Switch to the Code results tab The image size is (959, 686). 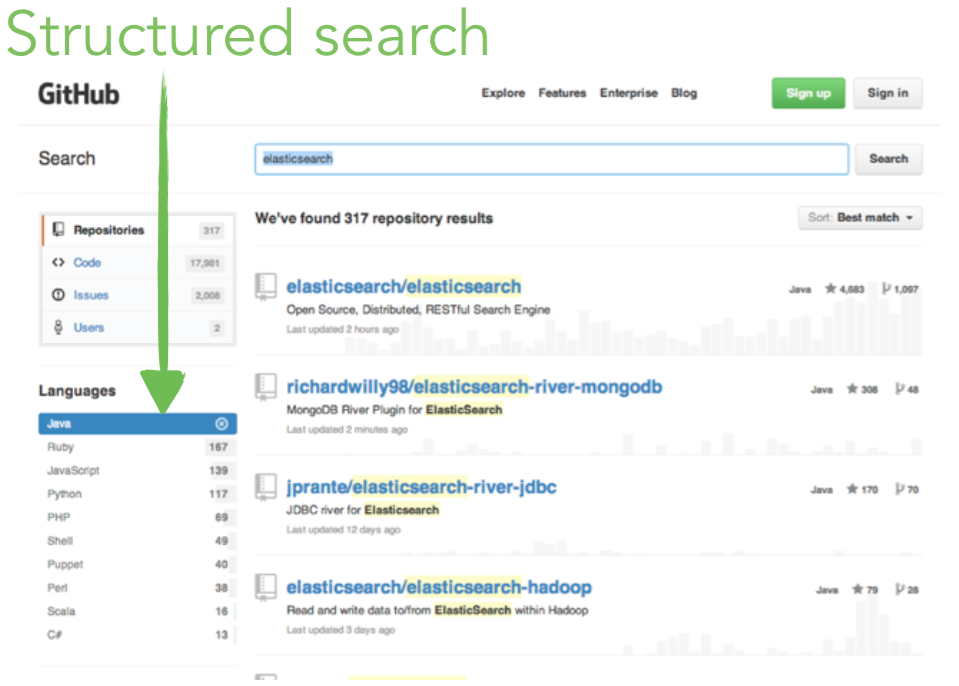point(139,263)
